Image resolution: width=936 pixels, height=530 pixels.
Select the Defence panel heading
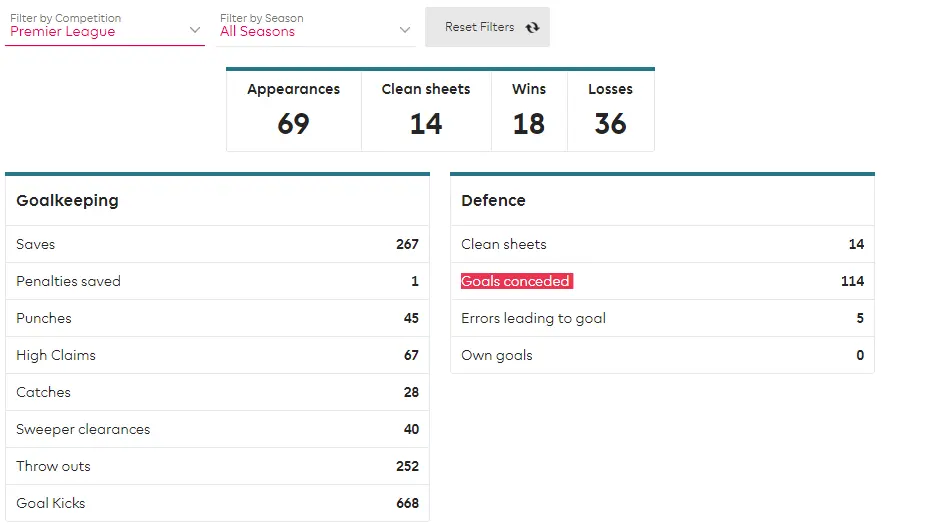[x=493, y=200]
